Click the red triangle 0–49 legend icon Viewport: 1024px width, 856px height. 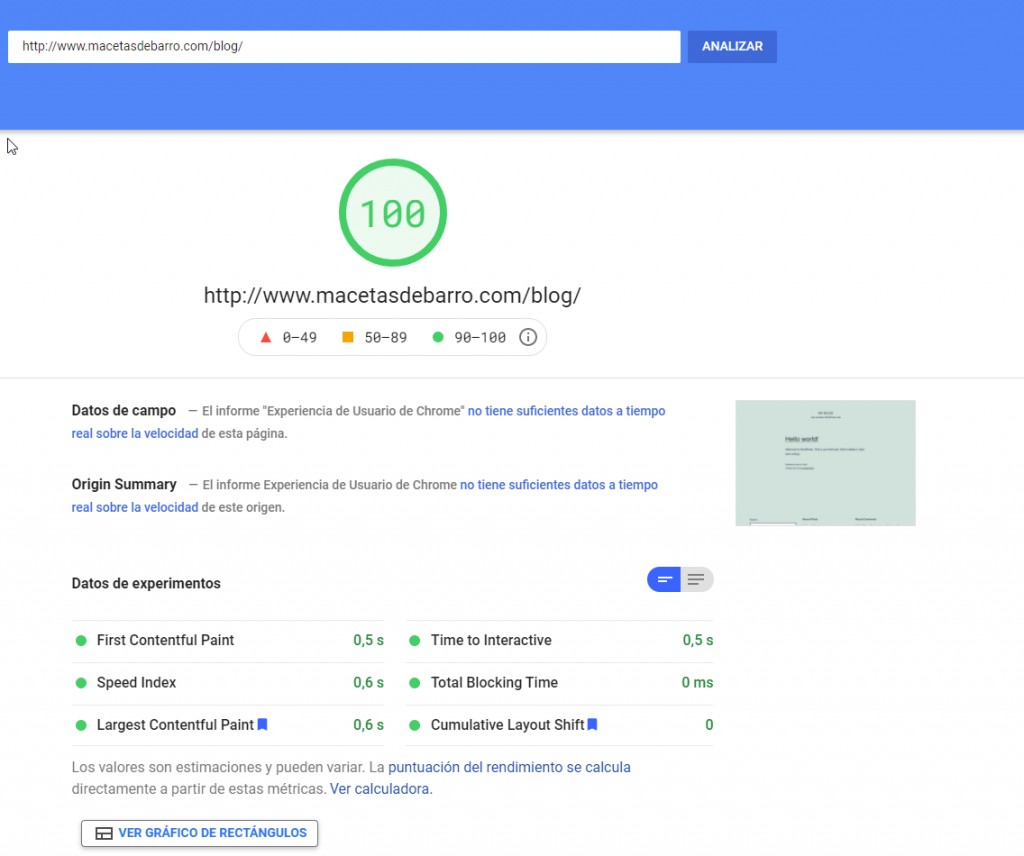coord(266,337)
